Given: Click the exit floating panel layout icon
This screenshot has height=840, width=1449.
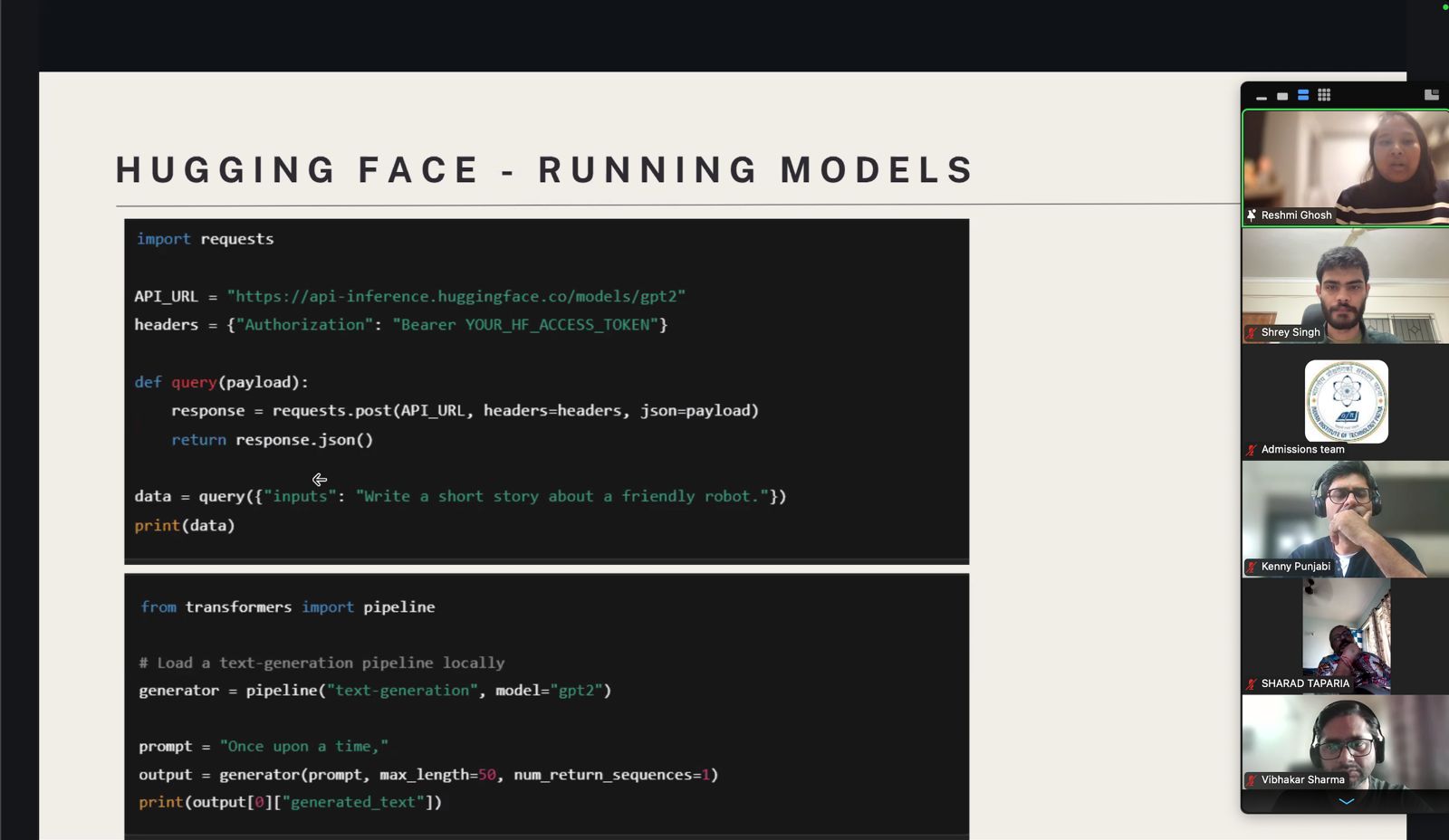Looking at the screenshot, I should click(1431, 95).
